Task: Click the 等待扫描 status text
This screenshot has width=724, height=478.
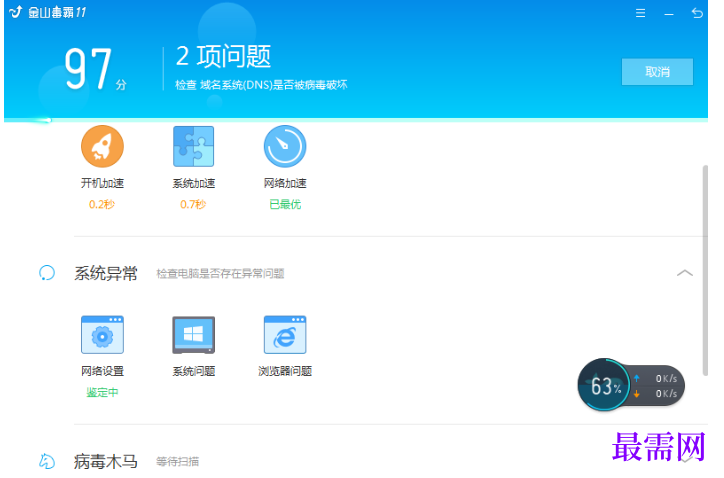Action: [177, 461]
